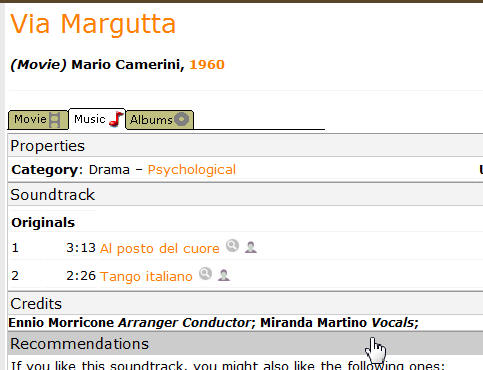Screen dimensions: 483x370
Task: Click search icon next to Tango italiano
Action: pyautogui.click(x=205, y=274)
